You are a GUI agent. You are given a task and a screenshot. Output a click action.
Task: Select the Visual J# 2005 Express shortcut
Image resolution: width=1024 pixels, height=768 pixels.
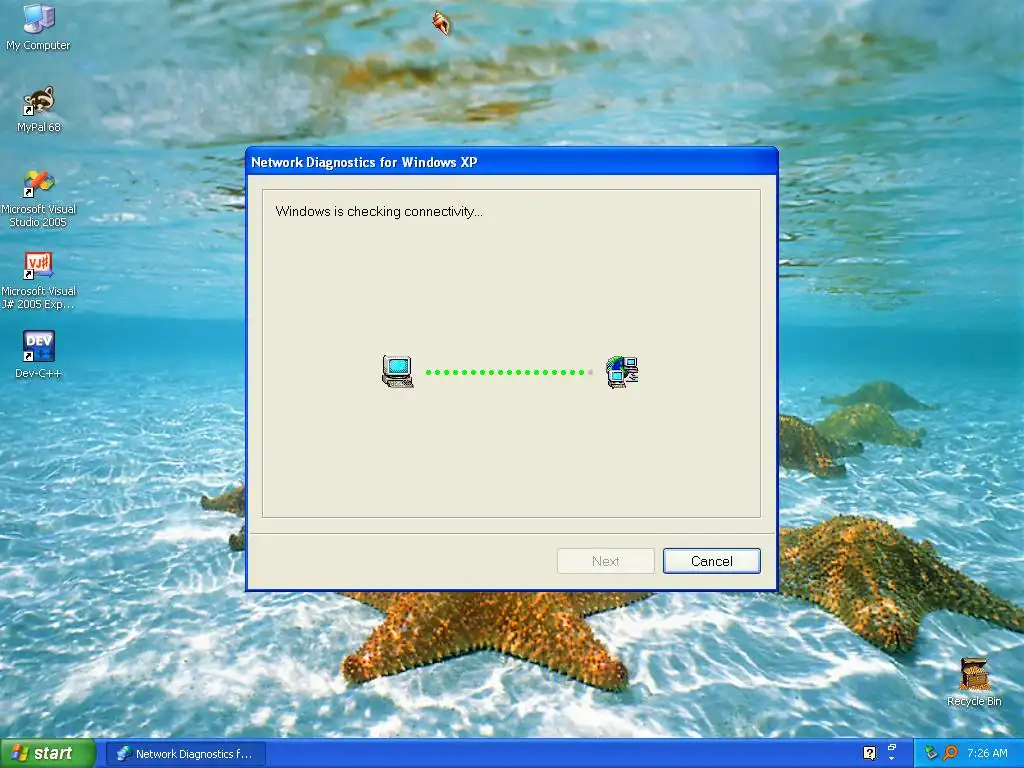click(x=39, y=281)
